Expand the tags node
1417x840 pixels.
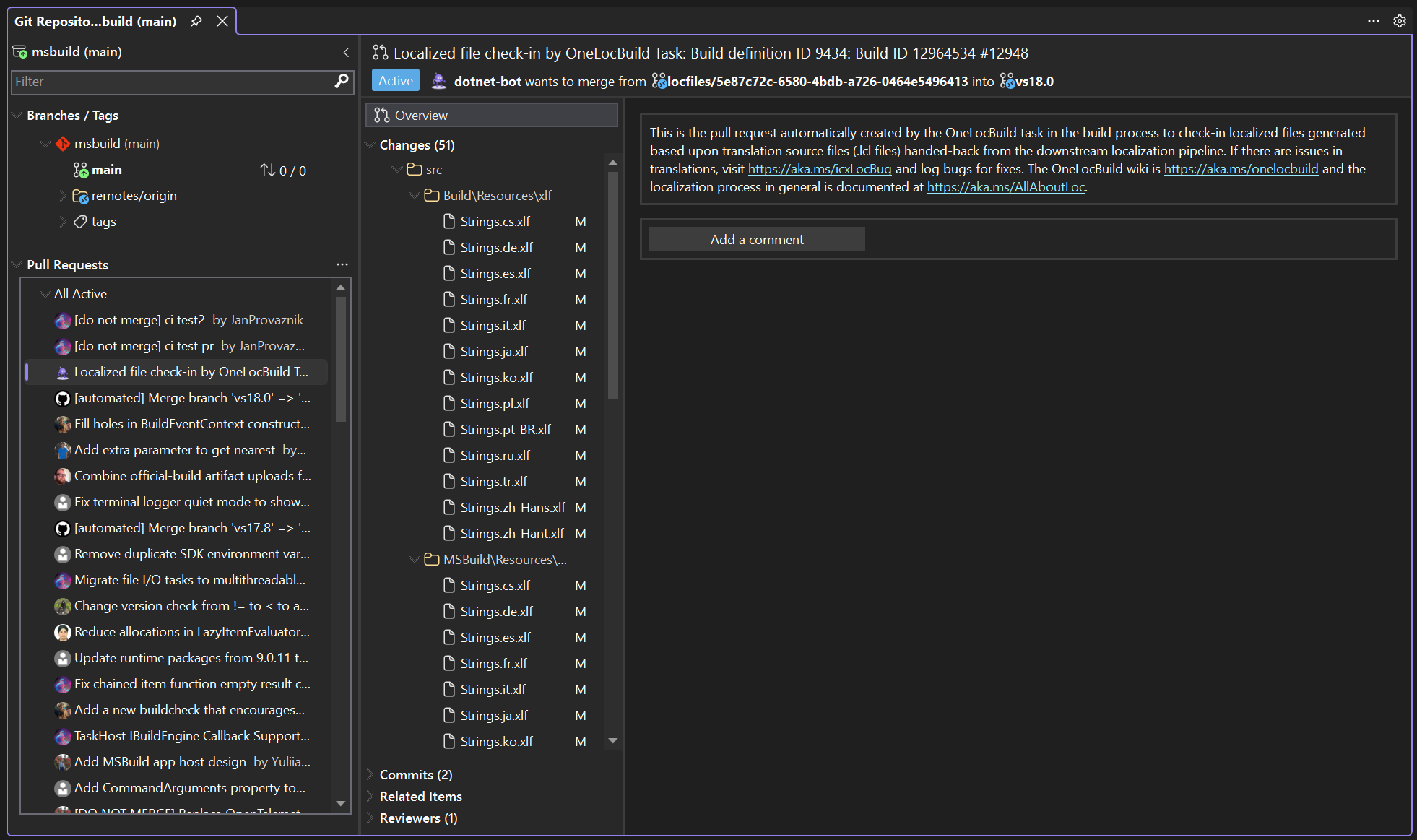pyautogui.click(x=63, y=222)
